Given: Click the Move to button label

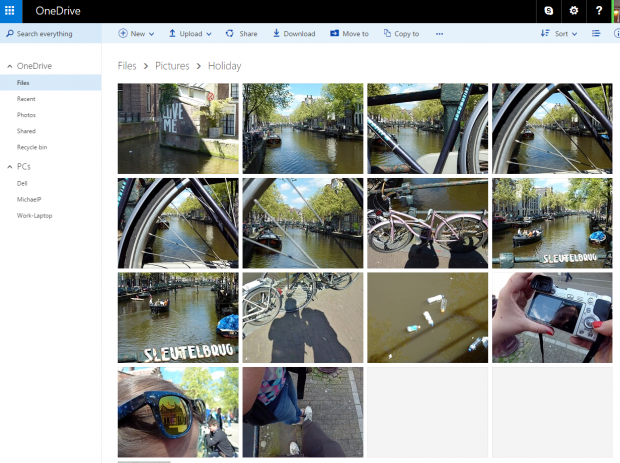Looking at the screenshot, I should (x=355, y=34).
